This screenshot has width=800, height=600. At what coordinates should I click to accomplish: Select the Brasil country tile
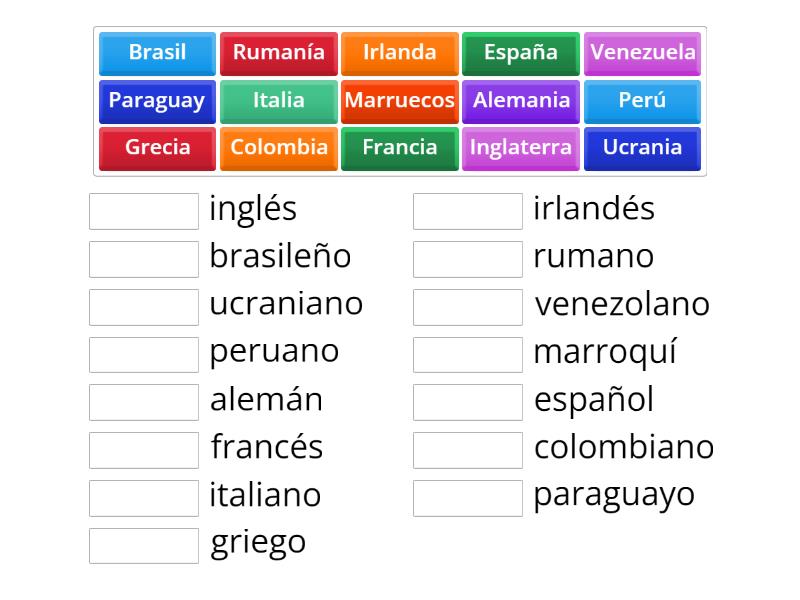pyautogui.click(x=156, y=53)
